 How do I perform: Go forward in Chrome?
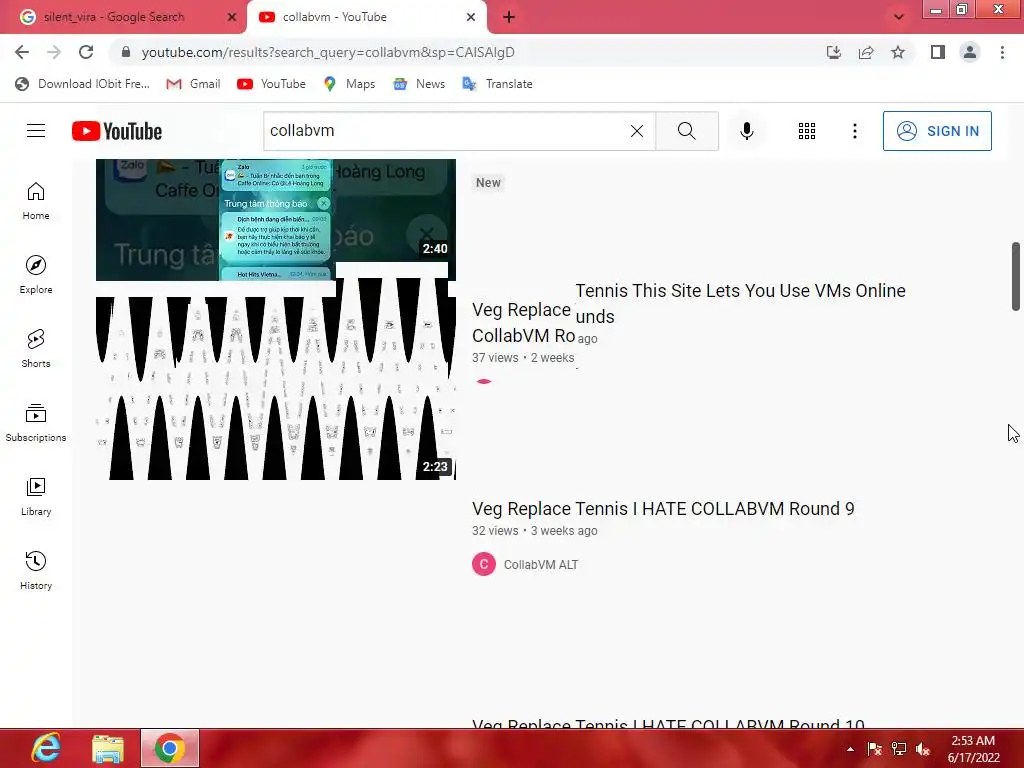pyautogui.click(x=54, y=52)
